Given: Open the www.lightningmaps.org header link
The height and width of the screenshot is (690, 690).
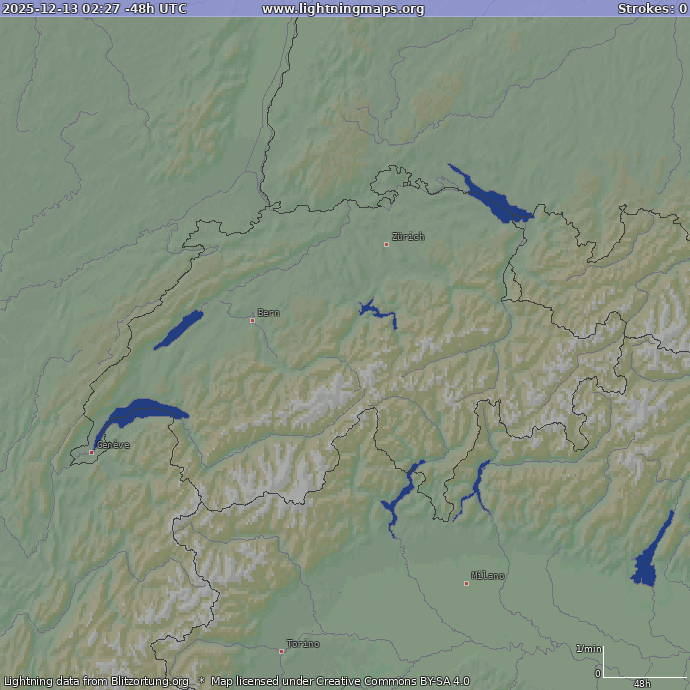Looking at the screenshot, I should pos(343,9).
